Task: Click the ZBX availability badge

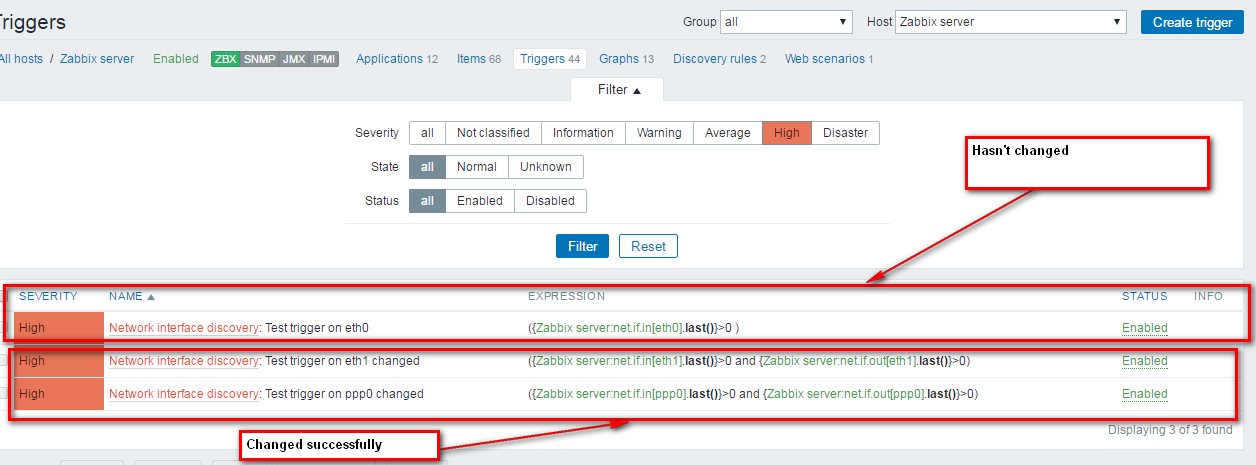Action: click(x=225, y=59)
